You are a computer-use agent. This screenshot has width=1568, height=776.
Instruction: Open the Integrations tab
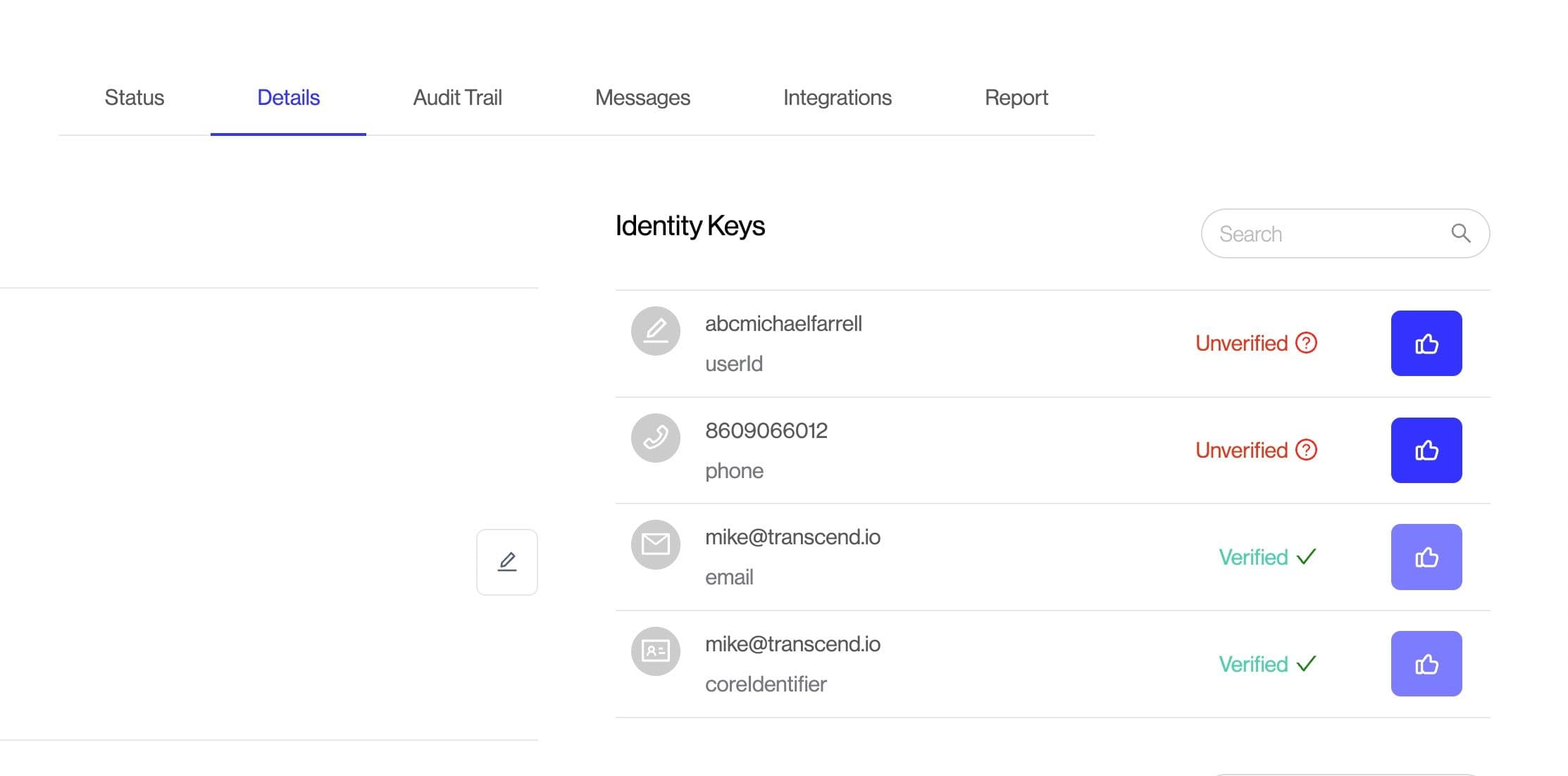pos(837,97)
